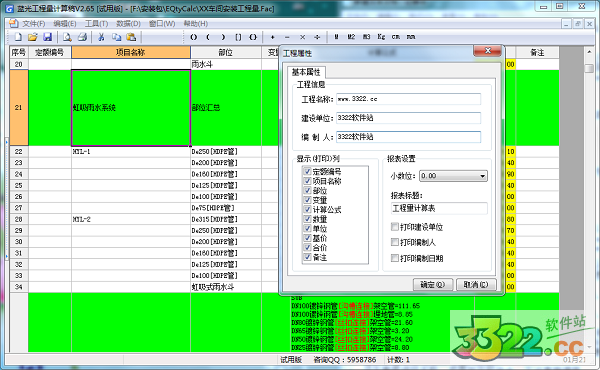Uncheck the 定额编号 column checkbox
This screenshot has height=370, width=600.
pos(307,171)
